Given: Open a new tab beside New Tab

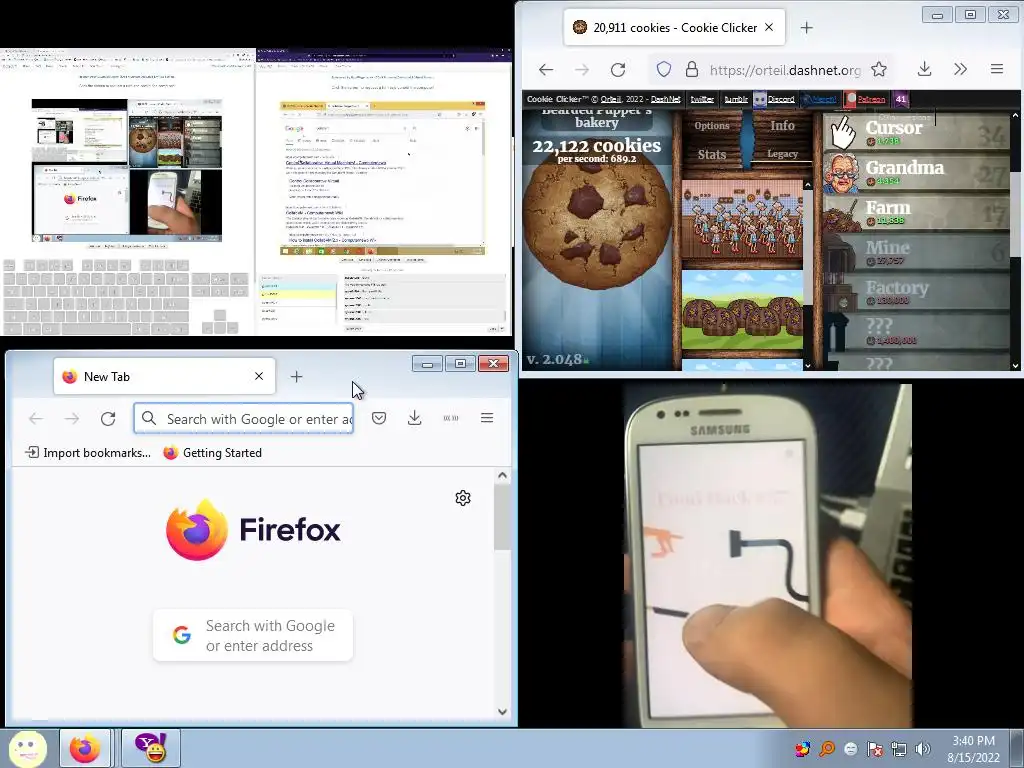Looking at the screenshot, I should pos(296,377).
